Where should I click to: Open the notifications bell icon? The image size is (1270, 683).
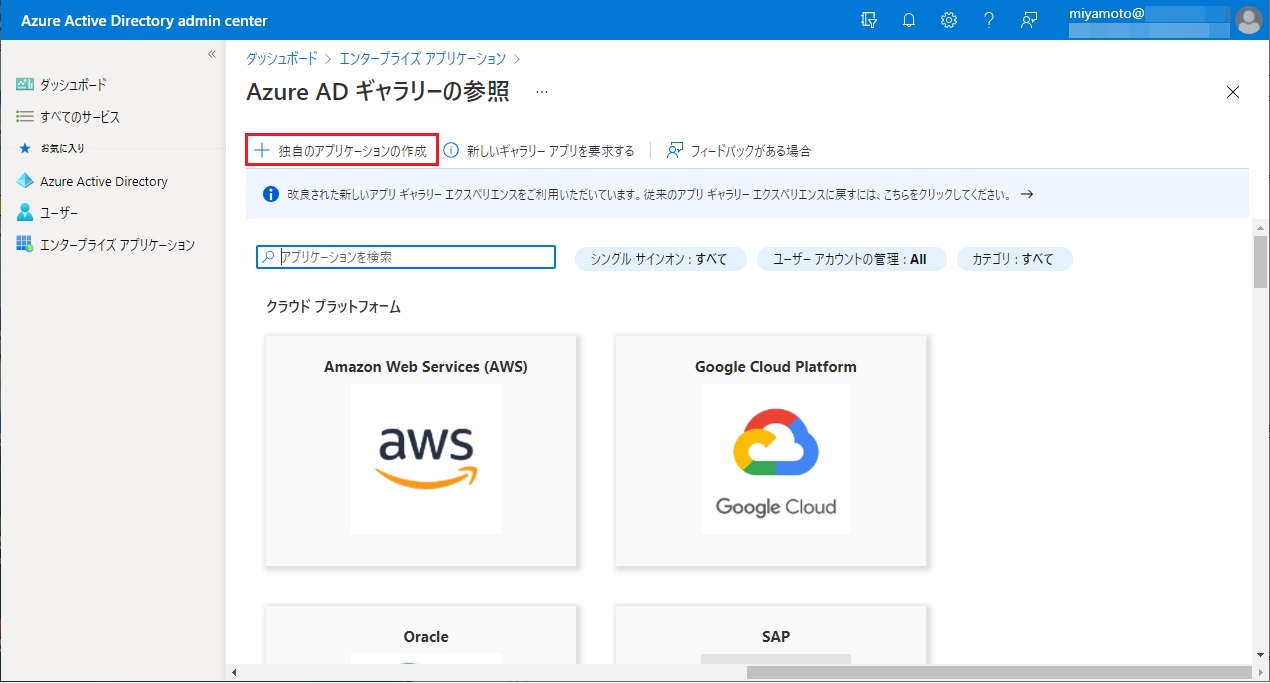(908, 20)
